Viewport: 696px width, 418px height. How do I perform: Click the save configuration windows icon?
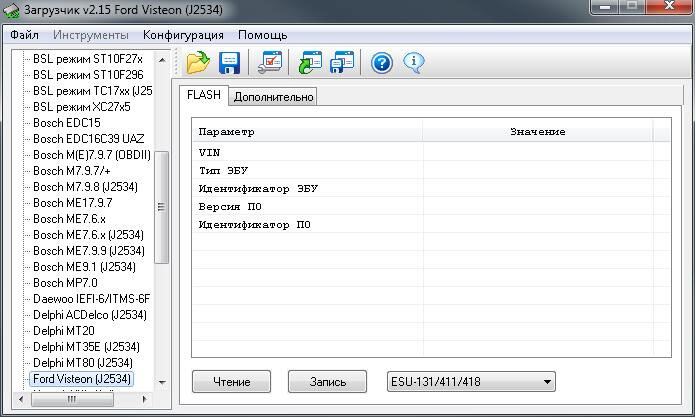[x=343, y=63]
